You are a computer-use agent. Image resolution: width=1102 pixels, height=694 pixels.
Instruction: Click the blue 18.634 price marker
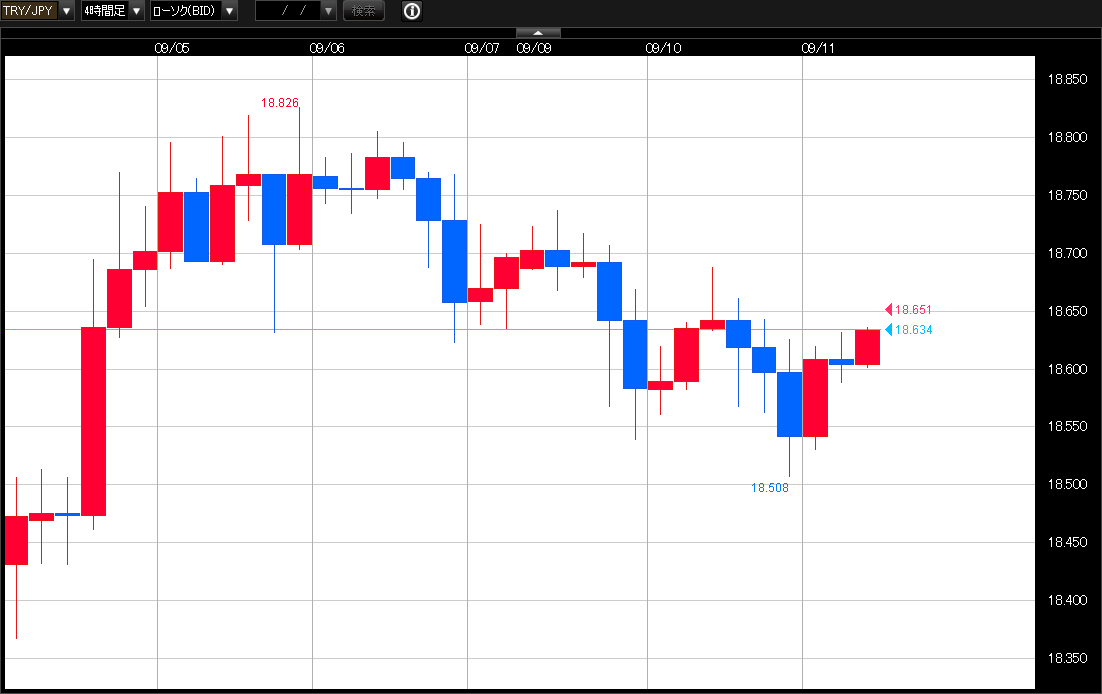(x=909, y=330)
